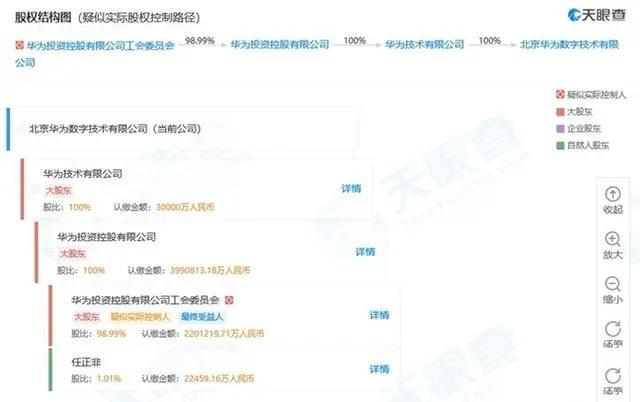Toggle the 北京华为数字技术有限公司 current company node
Image resolution: width=640 pixels, height=402 pixels.
tap(21, 129)
